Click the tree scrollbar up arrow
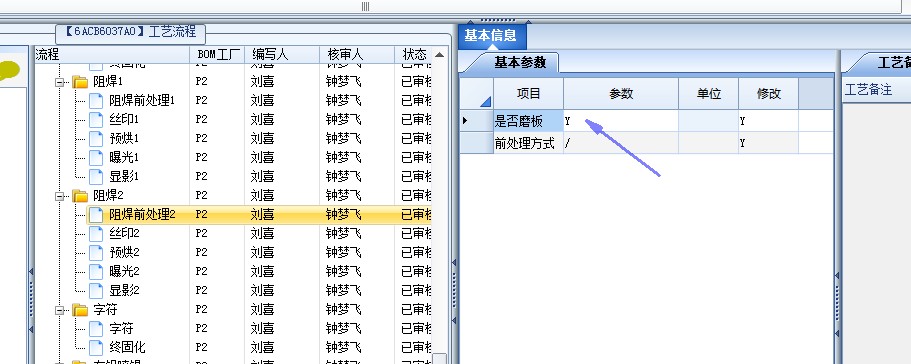The height and width of the screenshot is (364, 911). pos(440,55)
